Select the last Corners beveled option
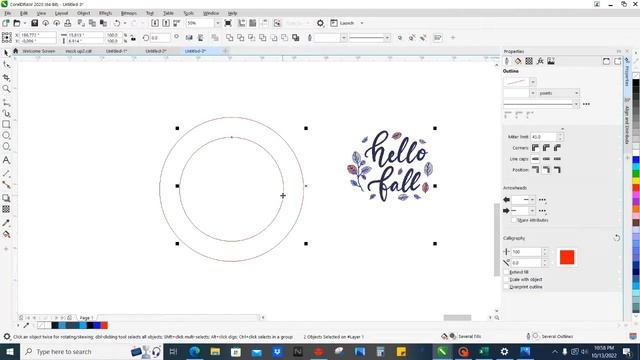Screen dimensions: 640x360 click(x=557, y=148)
